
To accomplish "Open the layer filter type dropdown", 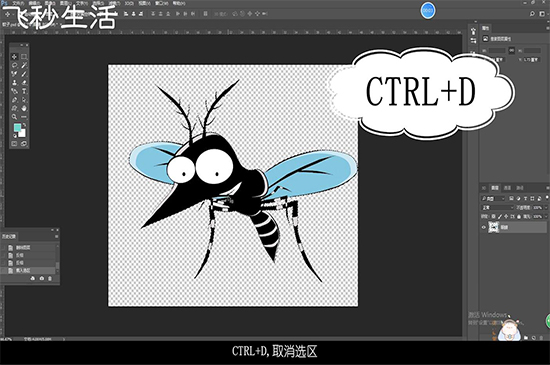I will click(x=493, y=198).
